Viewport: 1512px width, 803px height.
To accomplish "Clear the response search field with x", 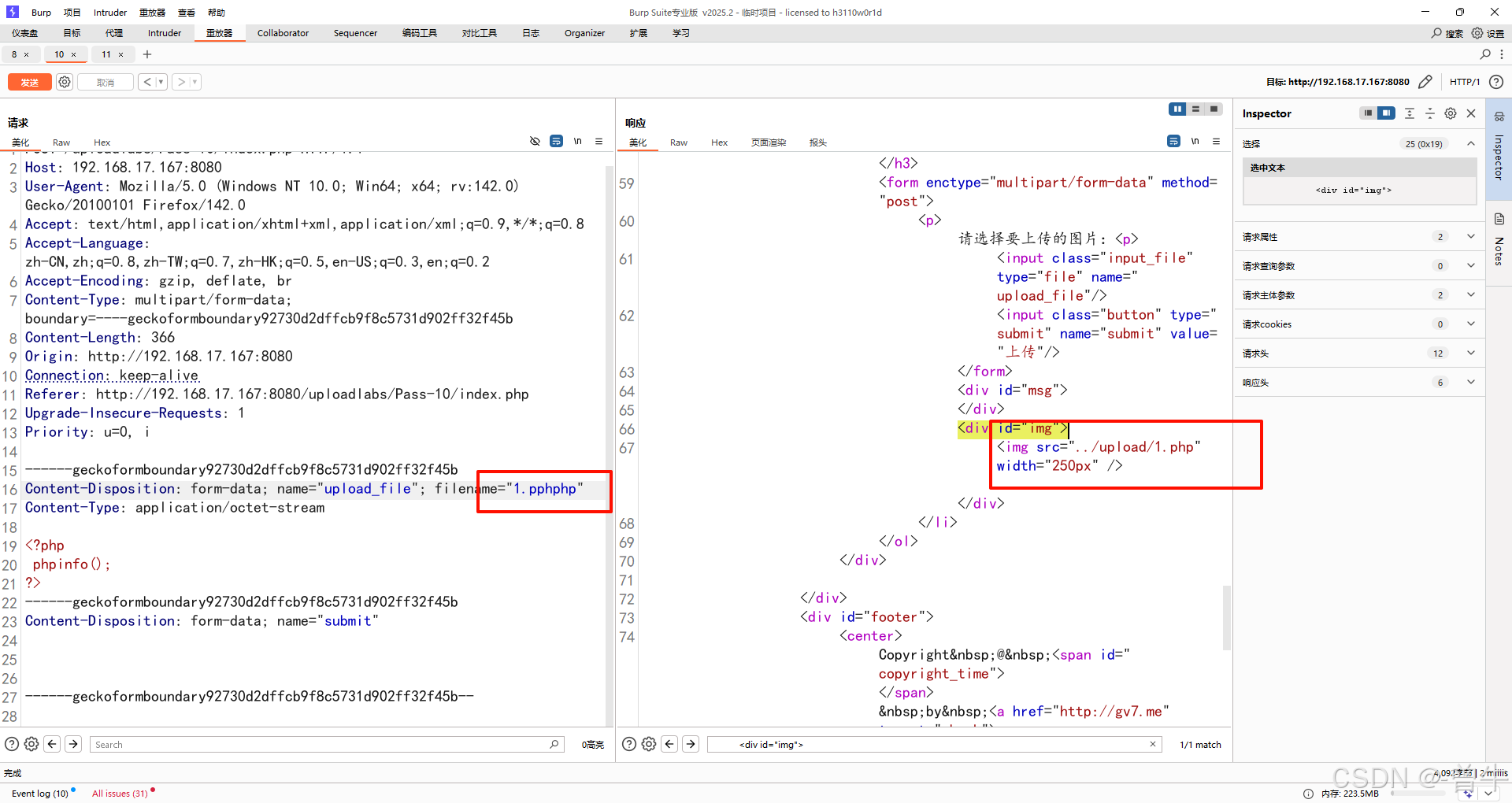I will tap(1153, 744).
